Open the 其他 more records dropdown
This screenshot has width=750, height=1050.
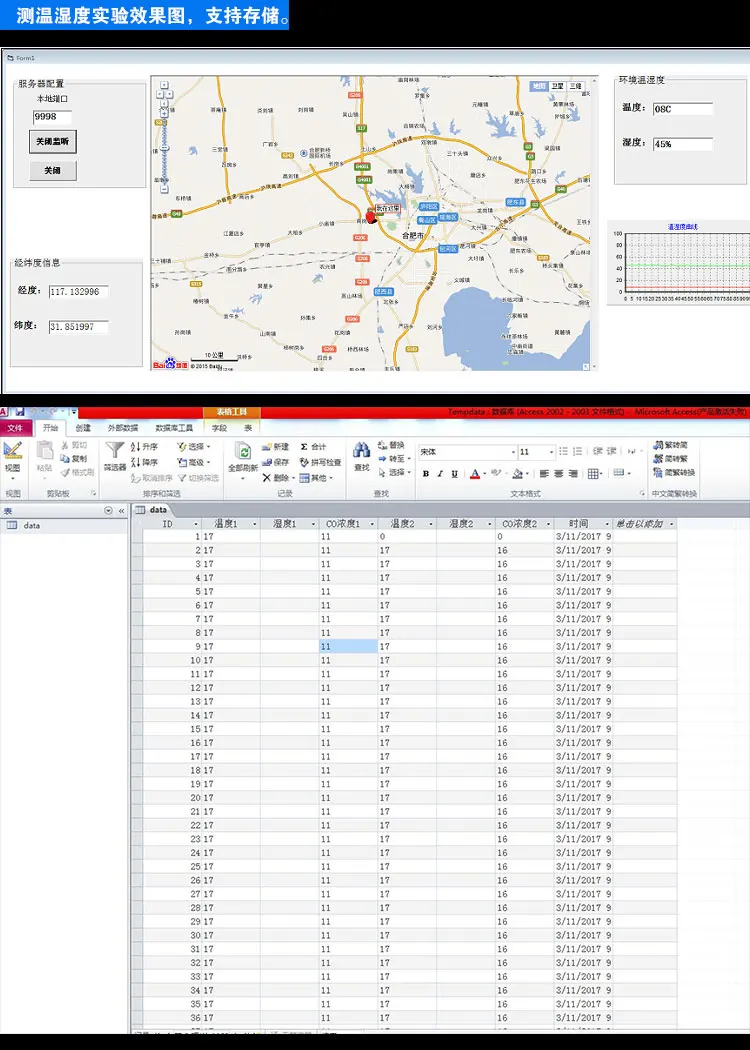pos(316,477)
